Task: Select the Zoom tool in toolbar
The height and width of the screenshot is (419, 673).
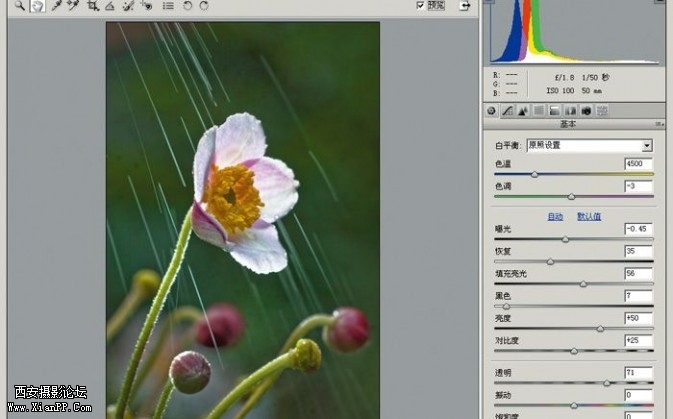Action: [x=19, y=6]
